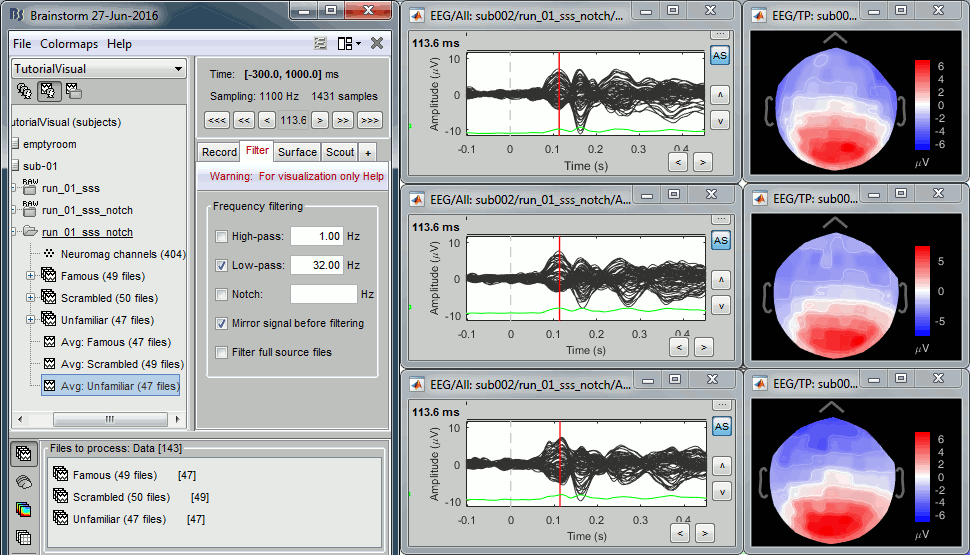Click the matrix file type icon

tap(23, 537)
